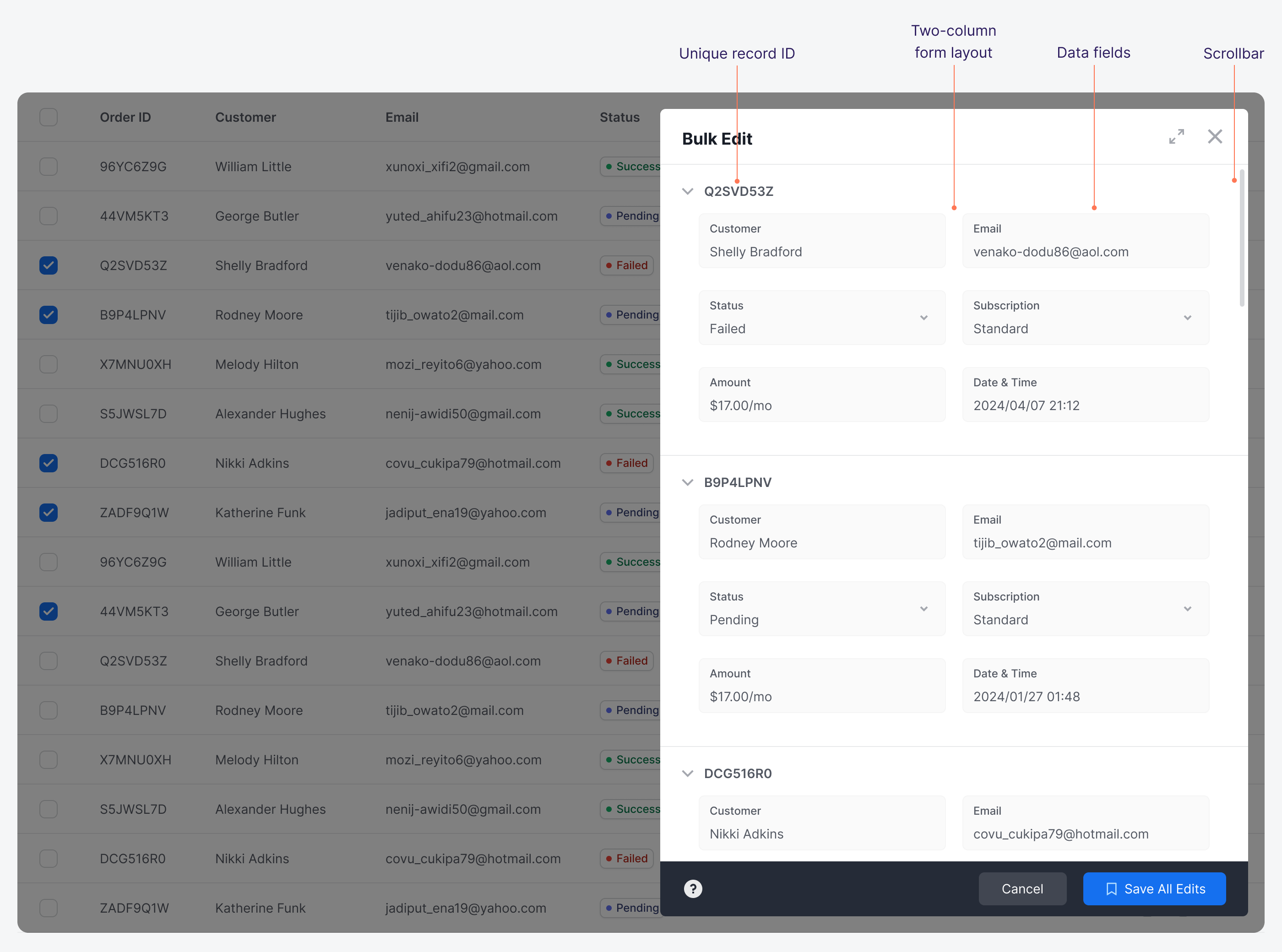Viewport: 1282px width, 952px height.
Task: Collapse the B9P4LPNV record section
Action: 687,482
